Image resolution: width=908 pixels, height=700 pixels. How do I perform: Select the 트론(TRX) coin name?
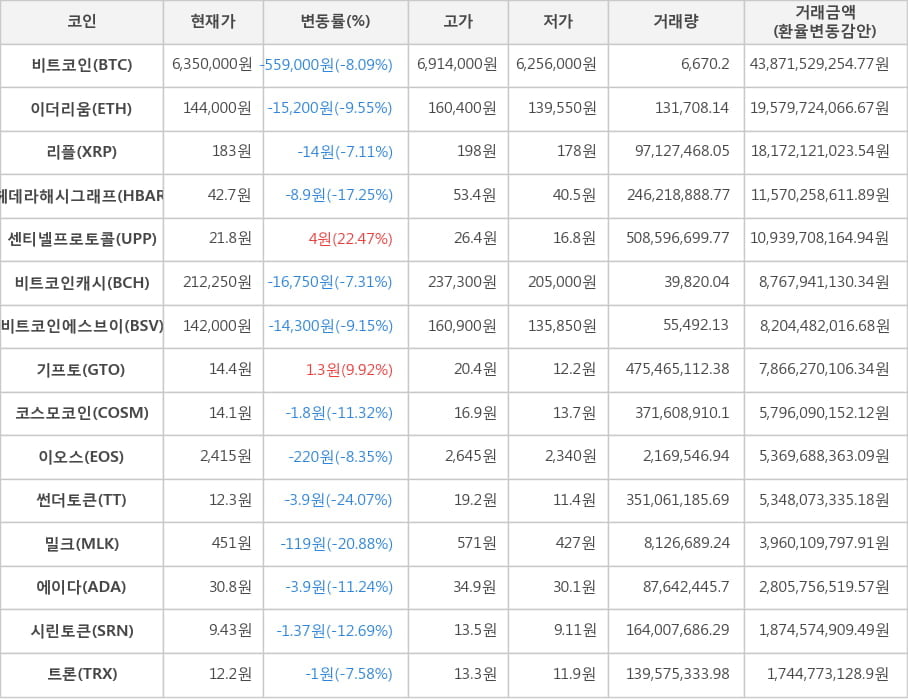pos(82,674)
